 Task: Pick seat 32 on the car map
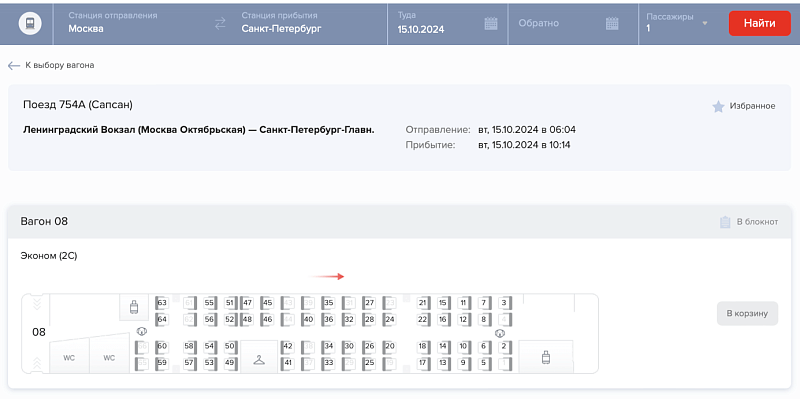pyautogui.click(x=348, y=320)
